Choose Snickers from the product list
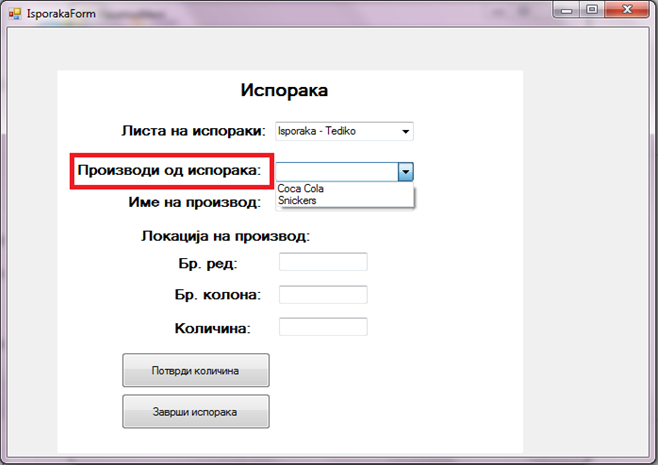Screen dimensions: 658x465 [x=297, y=201]
